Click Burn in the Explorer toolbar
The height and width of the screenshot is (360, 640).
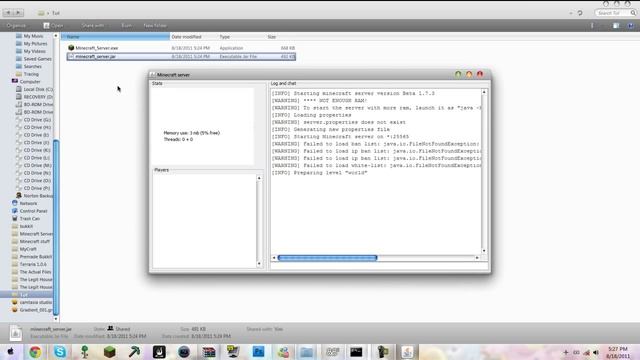(127, 25)
